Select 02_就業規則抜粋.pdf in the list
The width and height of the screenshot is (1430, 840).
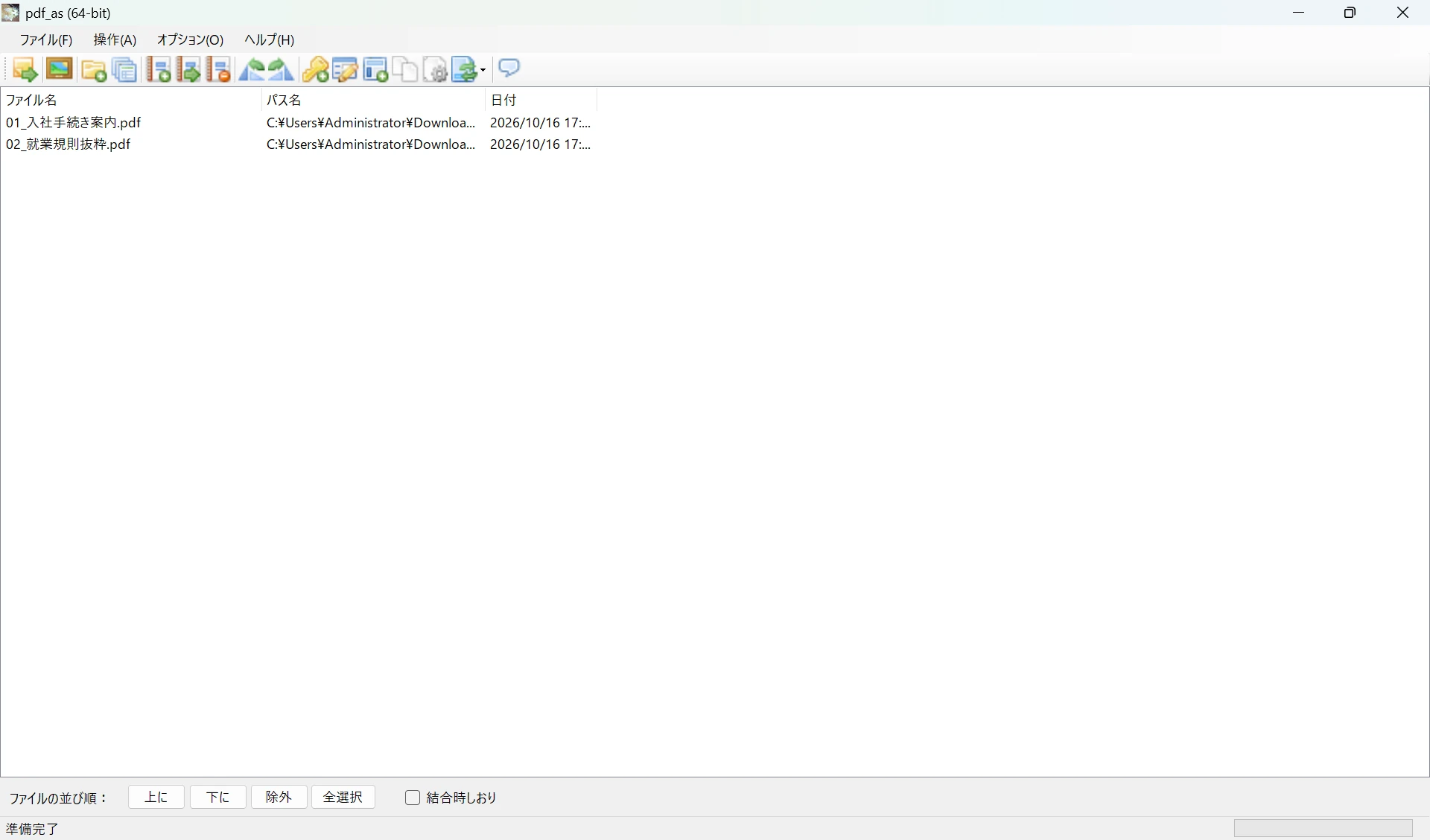(x=69, y=144)
